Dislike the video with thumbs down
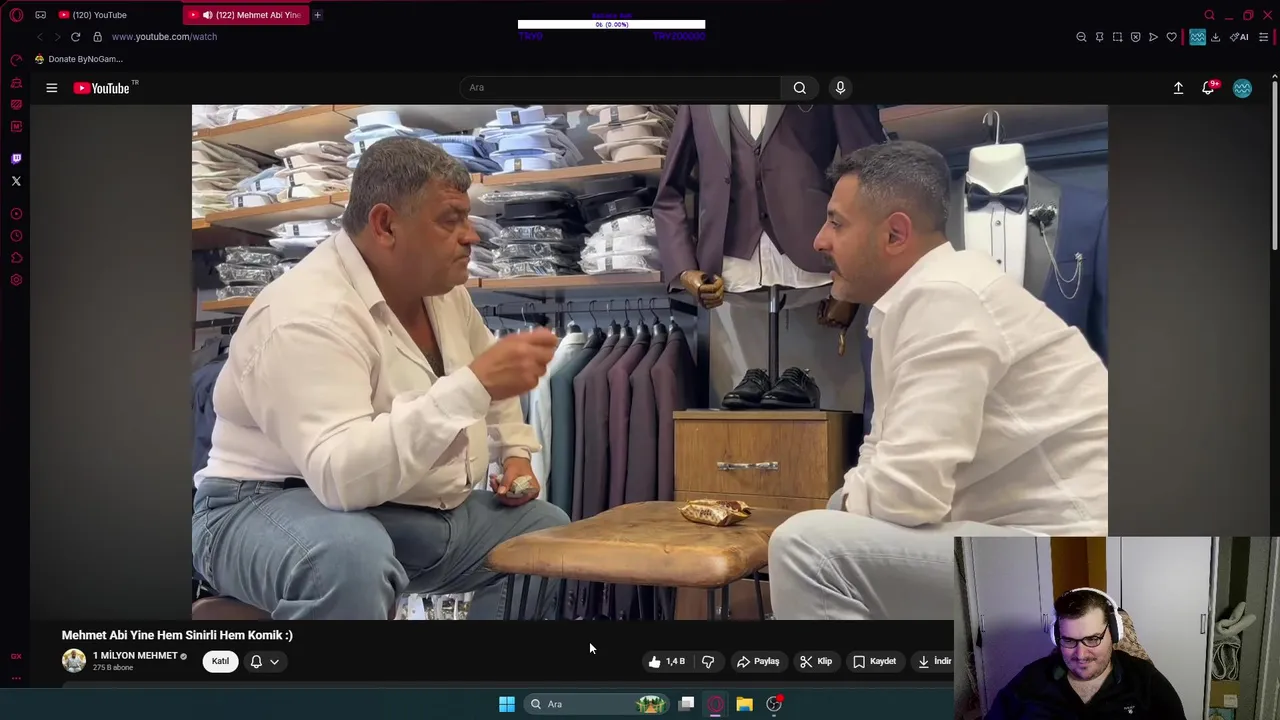Image resolution: width=1280 pixels, height=720 pixels. coord(708,661)
